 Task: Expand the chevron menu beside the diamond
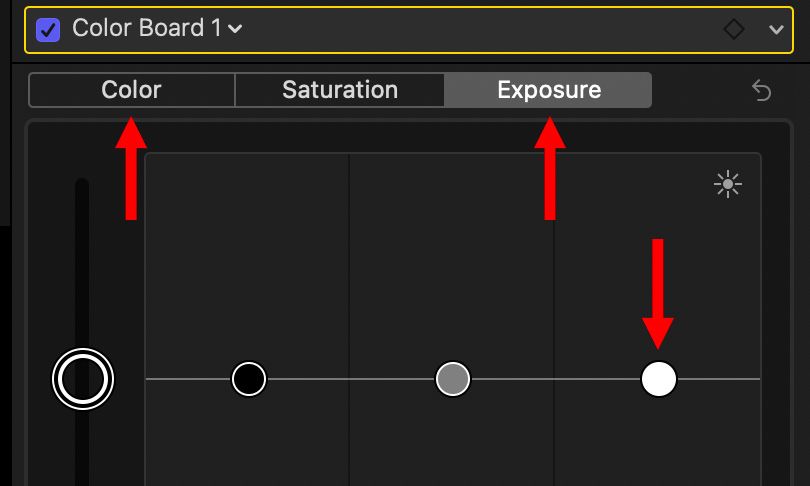[x=776, y=29]
